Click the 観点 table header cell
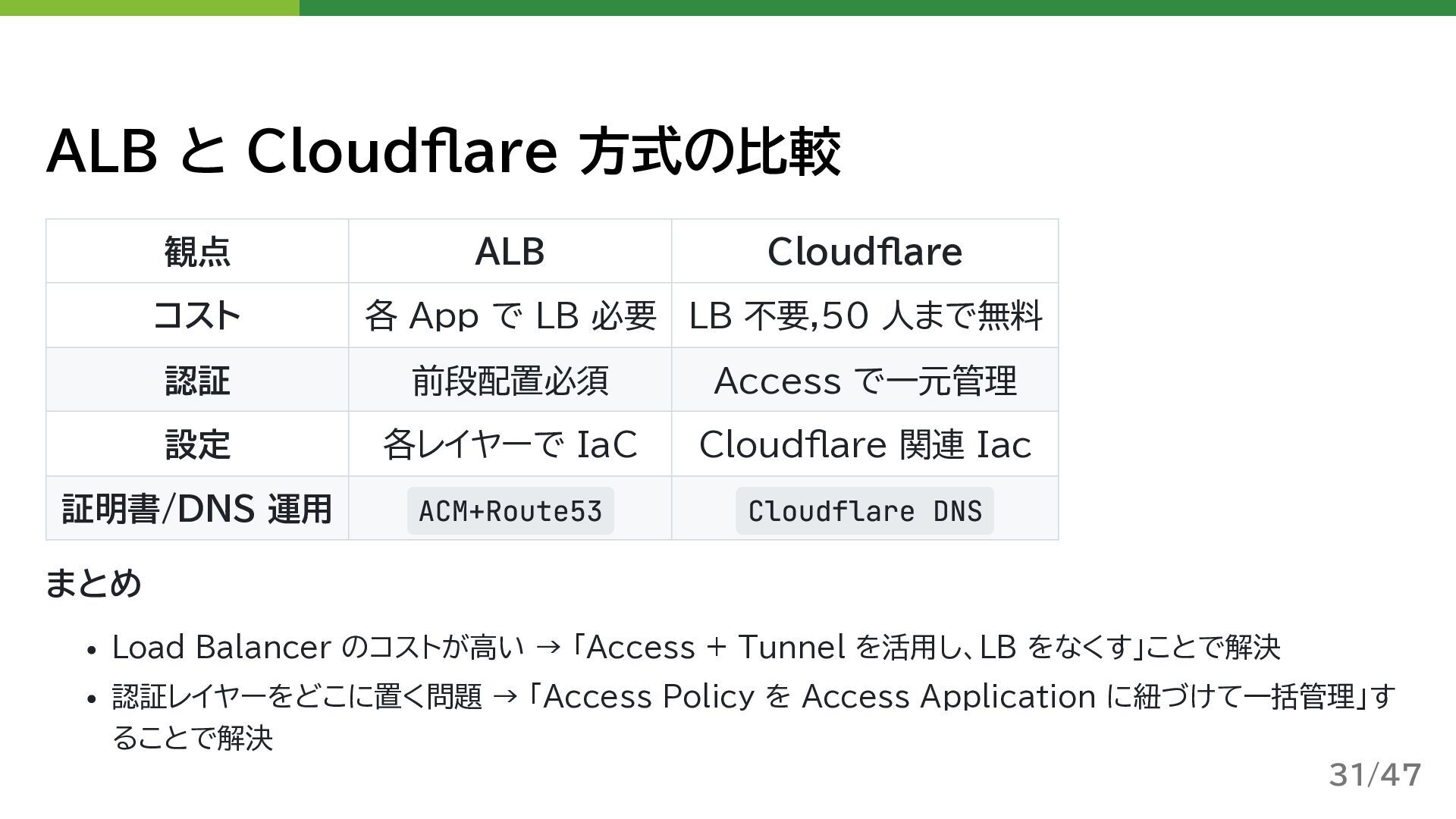Screen dimensions: 1456x819 197,252
